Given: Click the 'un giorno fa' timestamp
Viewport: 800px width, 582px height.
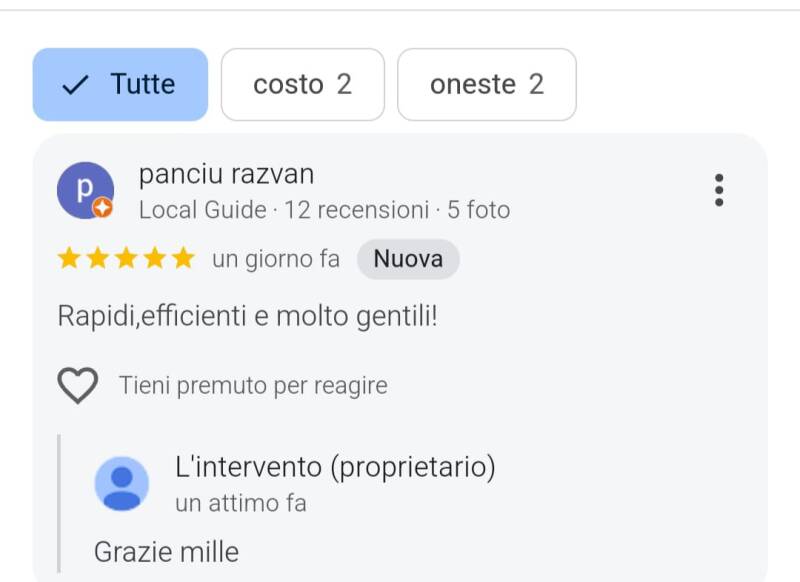Looking at the screenshot, I should point(276,259).
